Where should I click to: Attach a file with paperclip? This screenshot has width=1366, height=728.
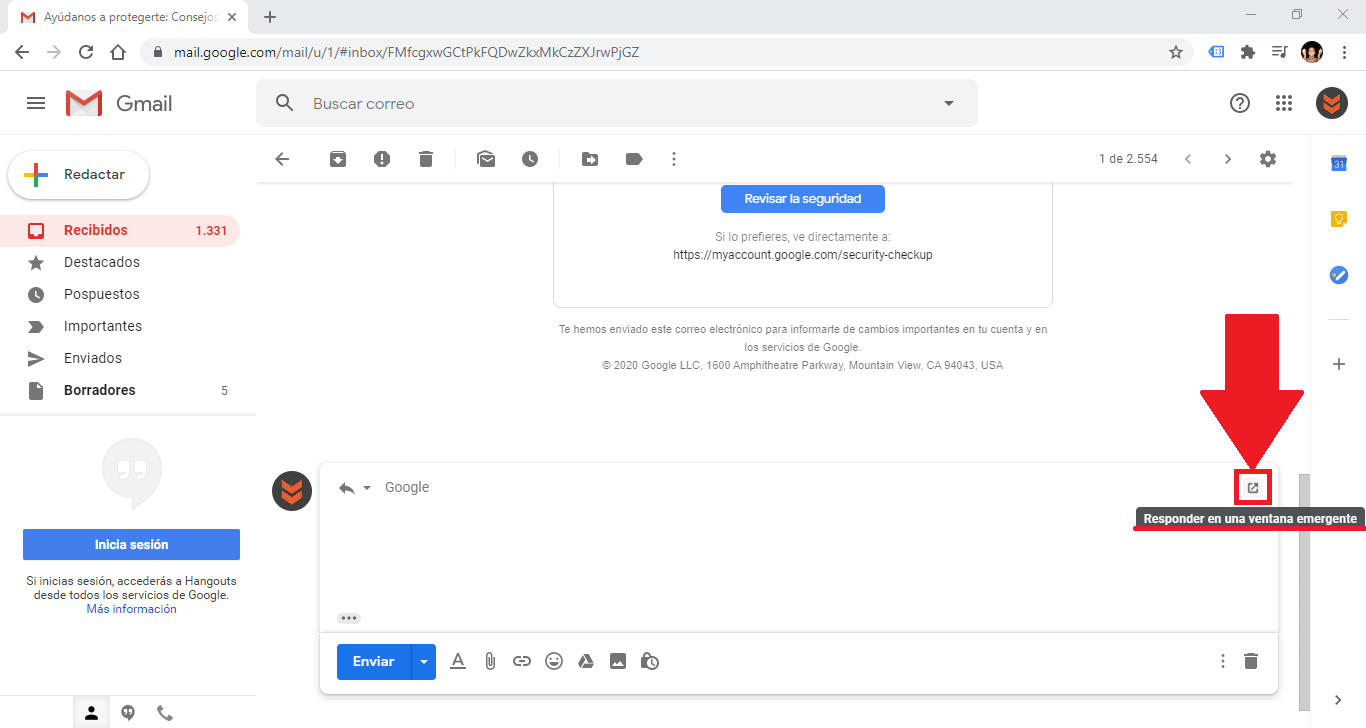pyautogui.click(x=490, y=661)
